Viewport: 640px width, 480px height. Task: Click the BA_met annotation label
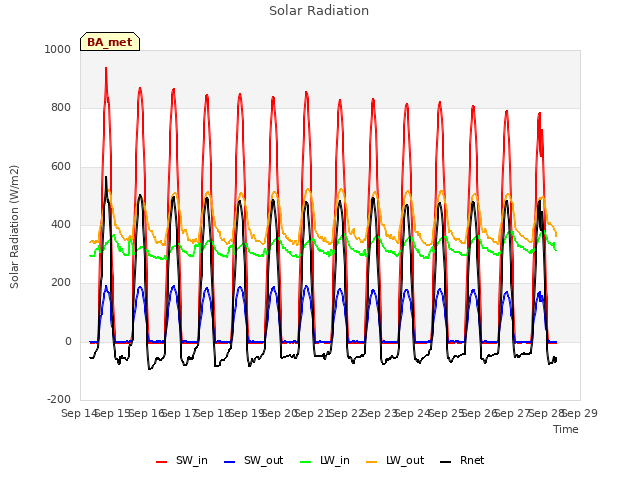tap(110, 42)
